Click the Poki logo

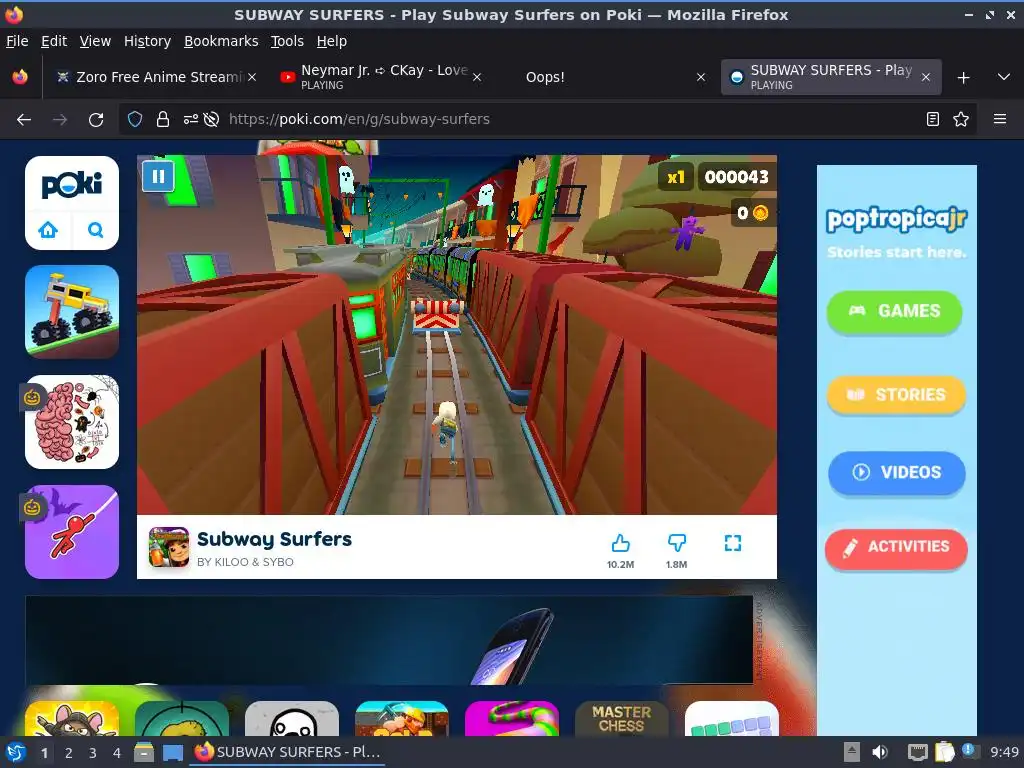click(x=72, y=185)
